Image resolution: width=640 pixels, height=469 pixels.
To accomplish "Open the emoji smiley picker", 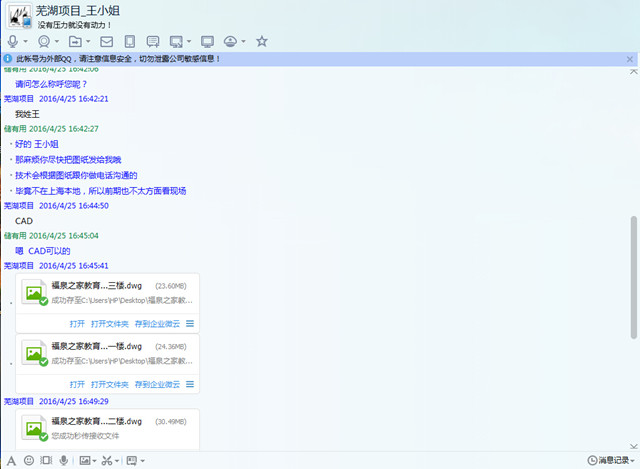I will 29,461.
